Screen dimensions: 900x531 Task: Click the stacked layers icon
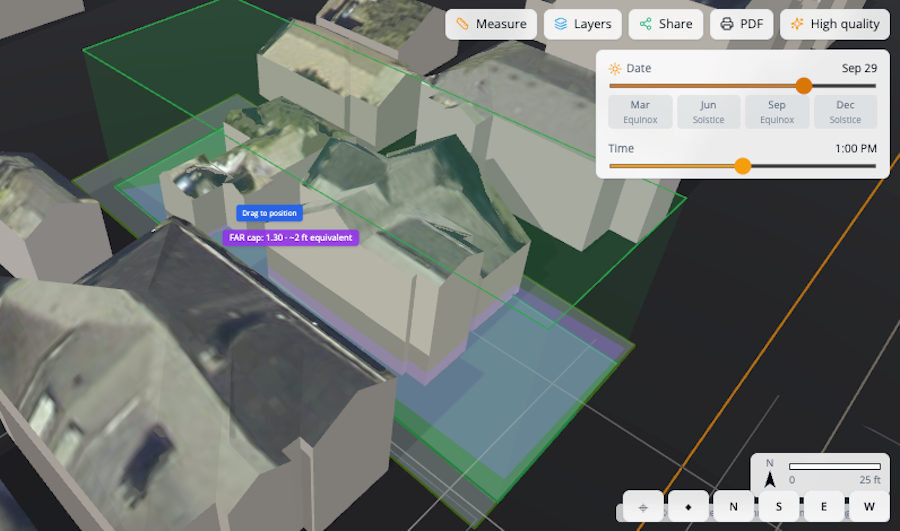[x=560, y=24]
